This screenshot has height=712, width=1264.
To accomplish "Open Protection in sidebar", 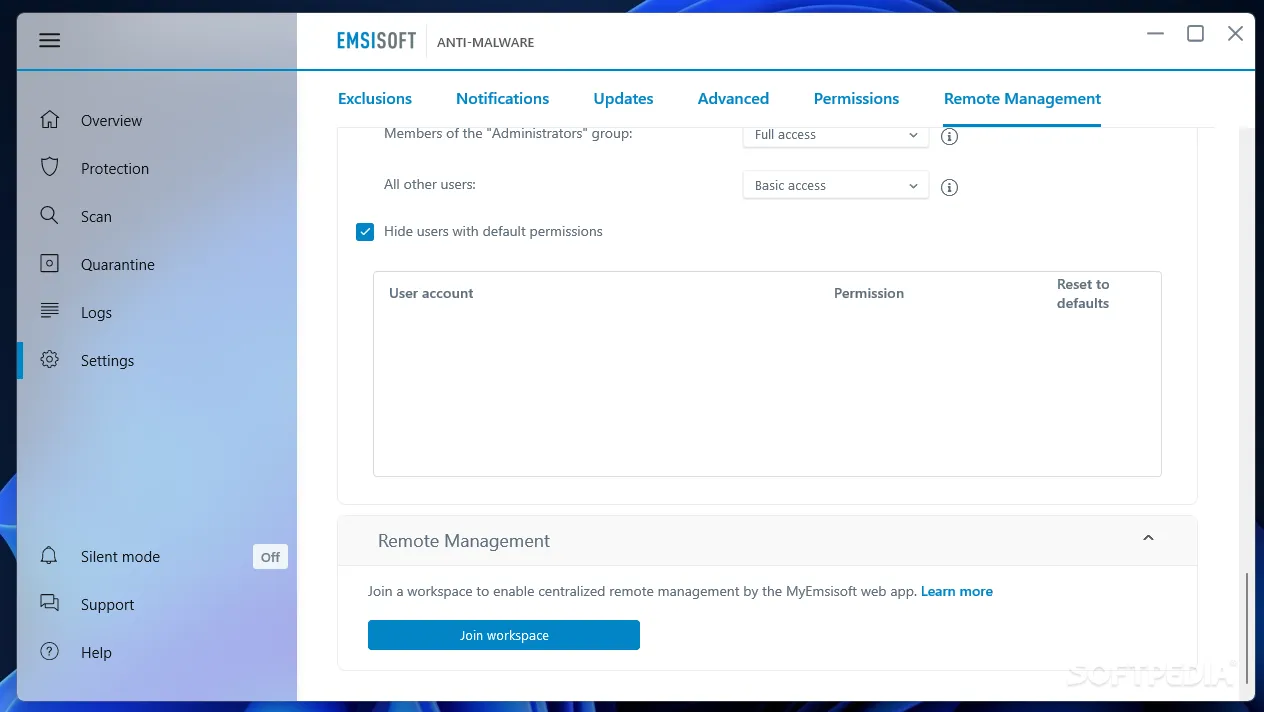I will point(115,168).
